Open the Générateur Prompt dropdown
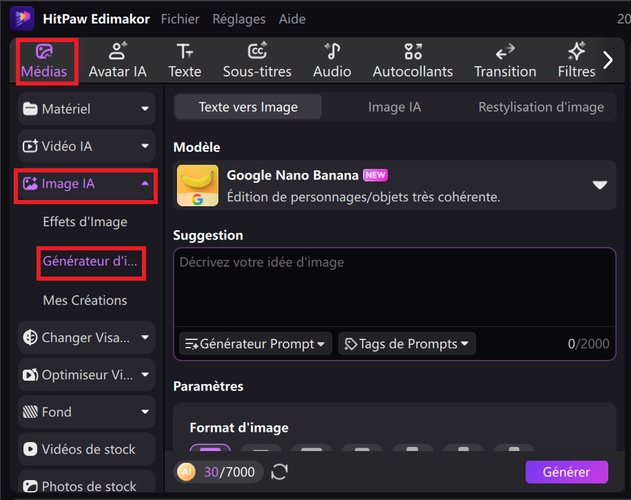 click(256, 344)
